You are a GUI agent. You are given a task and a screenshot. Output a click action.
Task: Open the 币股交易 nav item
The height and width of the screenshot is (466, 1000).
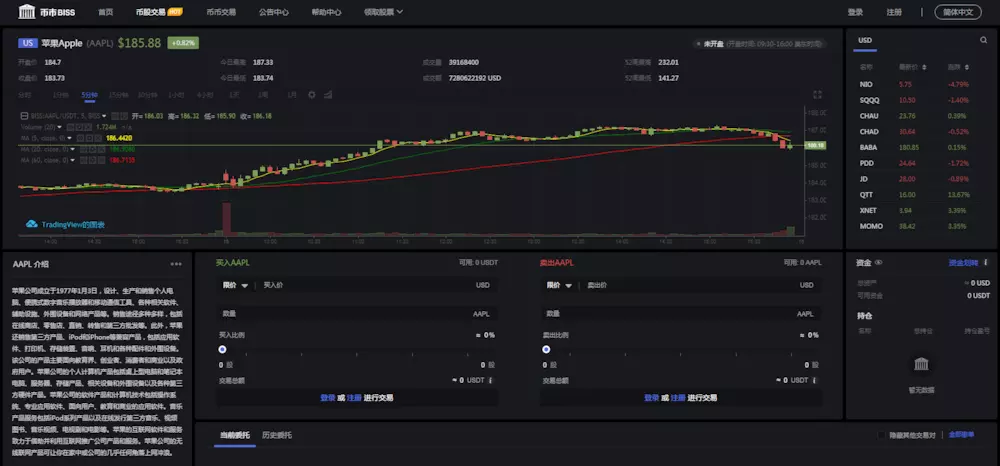151,11
